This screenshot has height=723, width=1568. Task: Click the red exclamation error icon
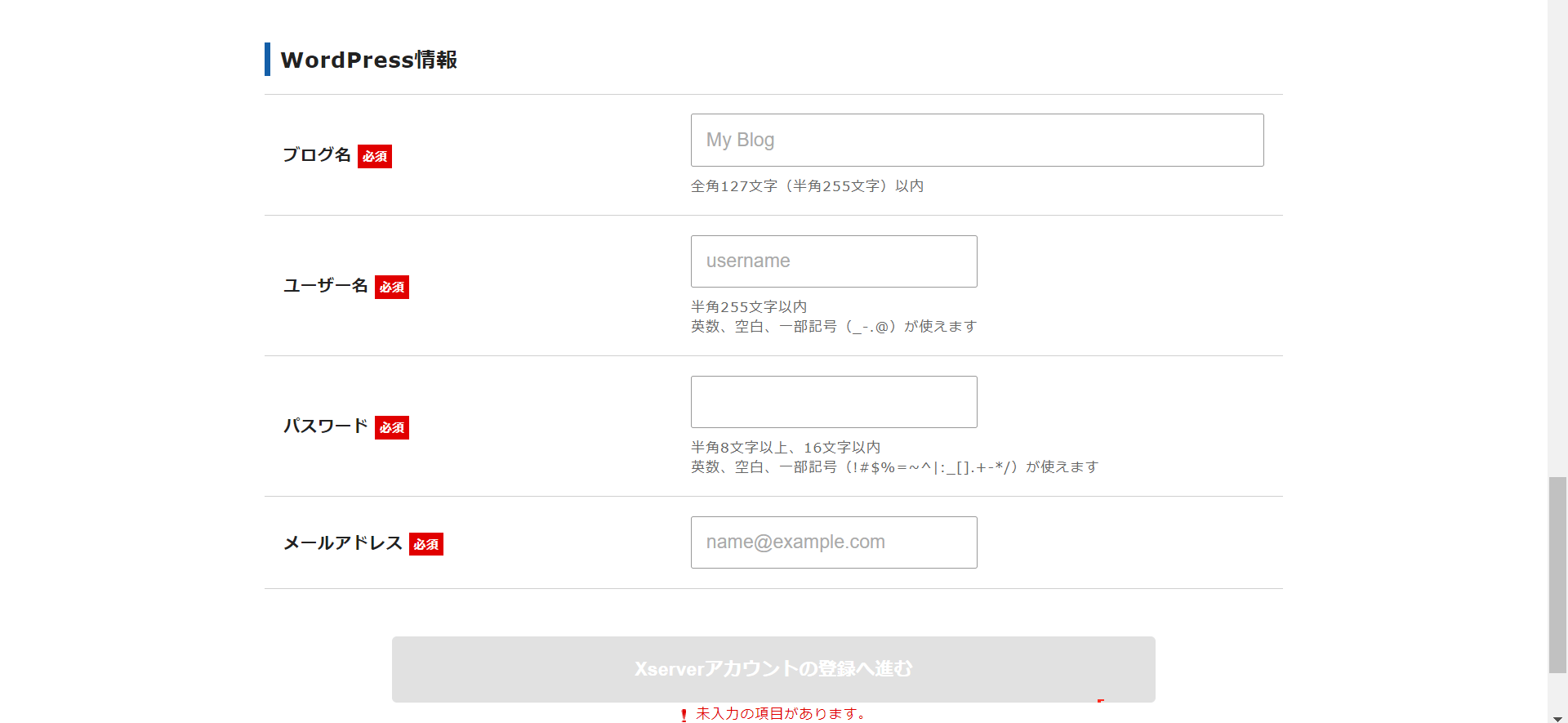[684, 715]
